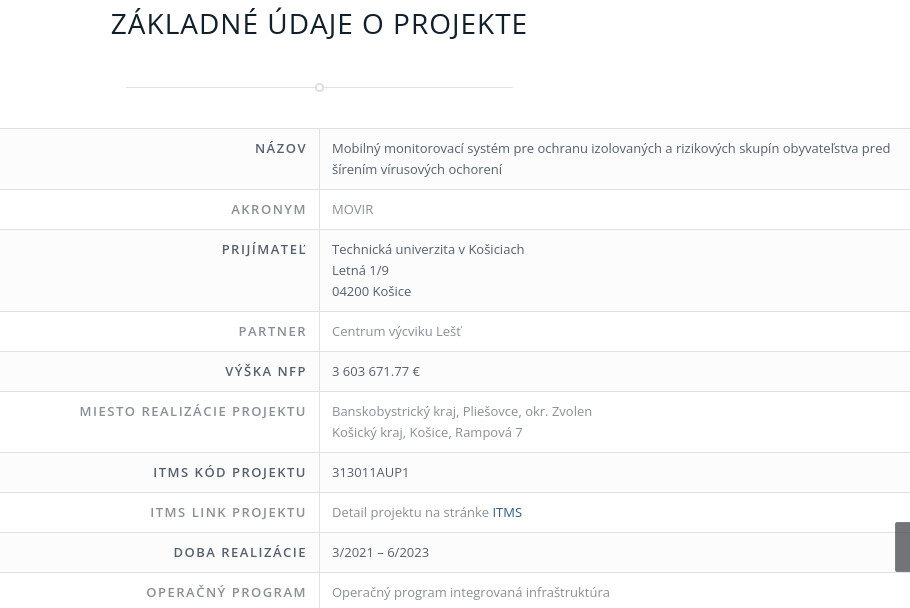The width and height of the screenshot is (910, 608).
Task: Click the PARTNER row label
Action: click(272, 331)
